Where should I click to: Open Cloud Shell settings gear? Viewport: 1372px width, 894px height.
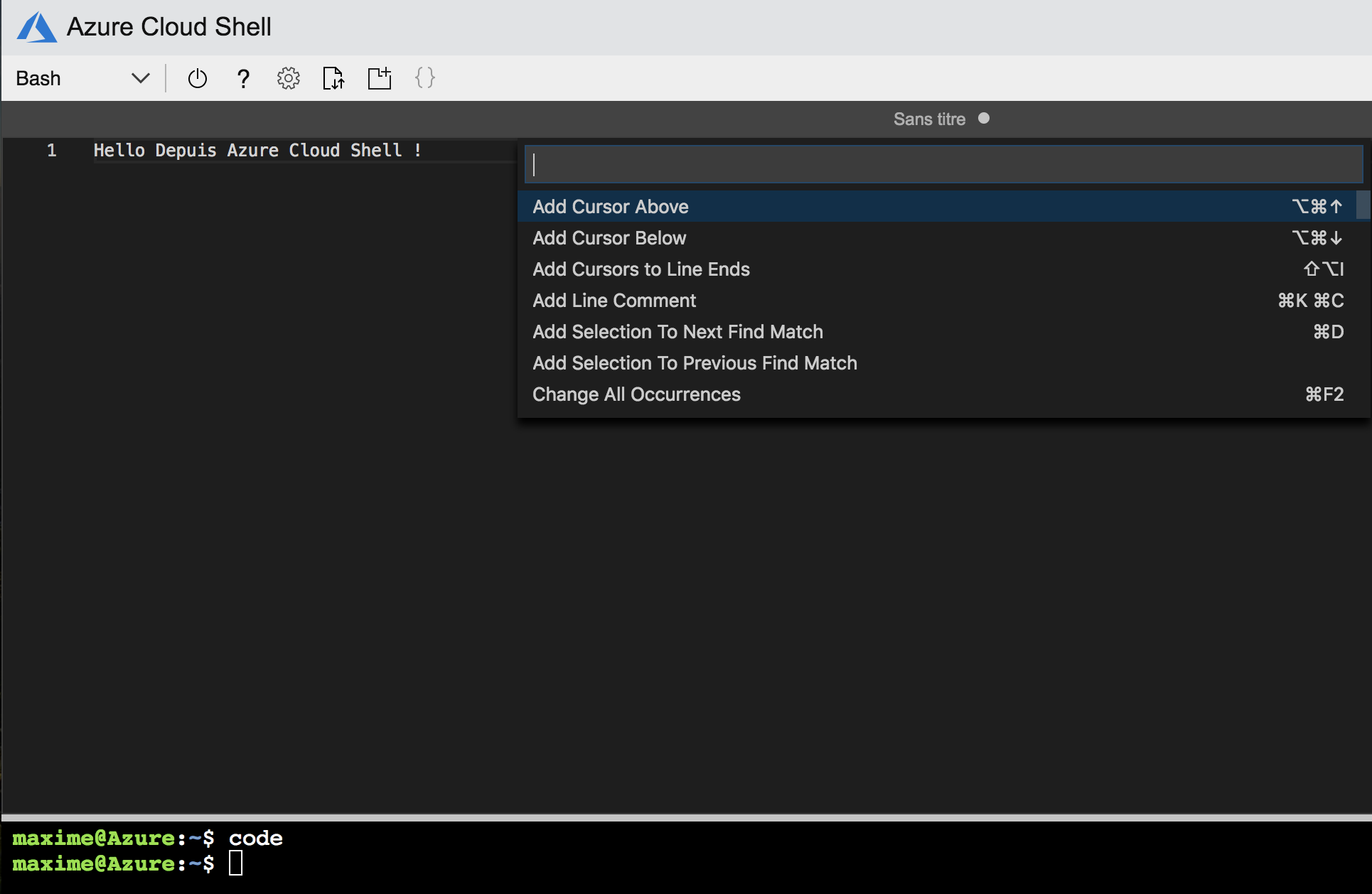point(288,78)
